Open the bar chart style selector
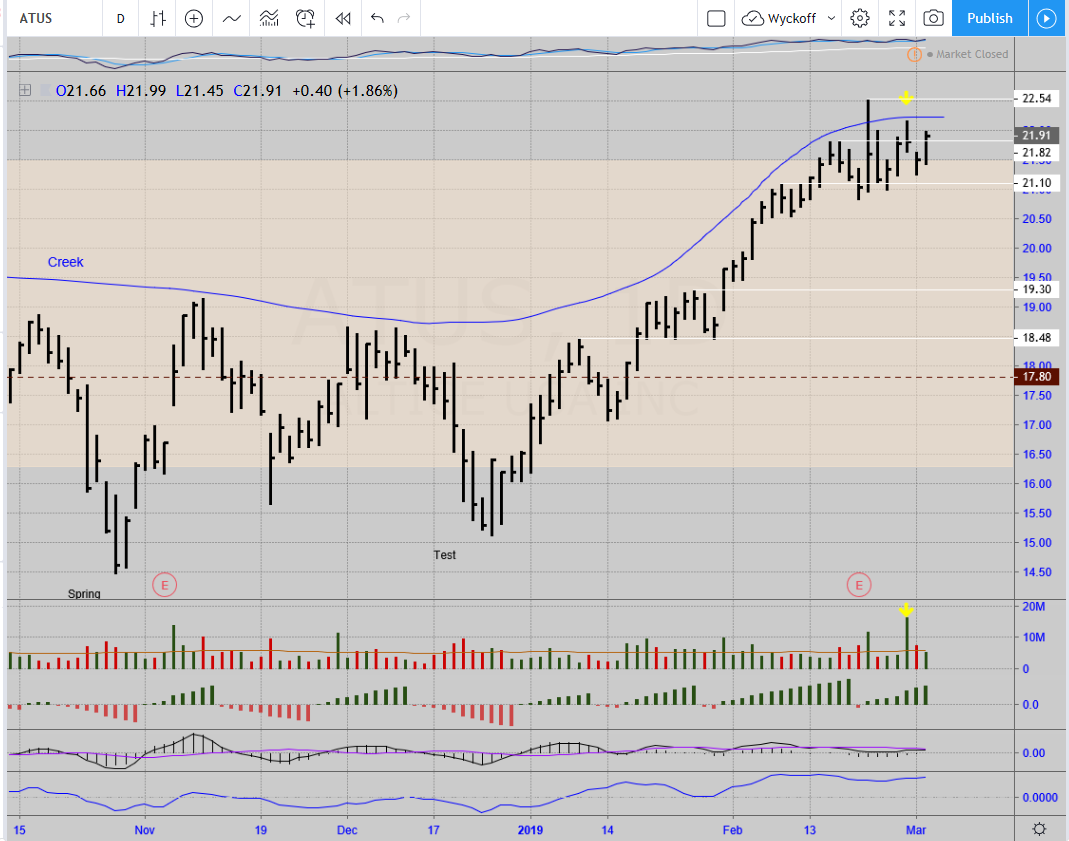The width and height of the screenshot is (1069, 841). (x=157, y=18)
